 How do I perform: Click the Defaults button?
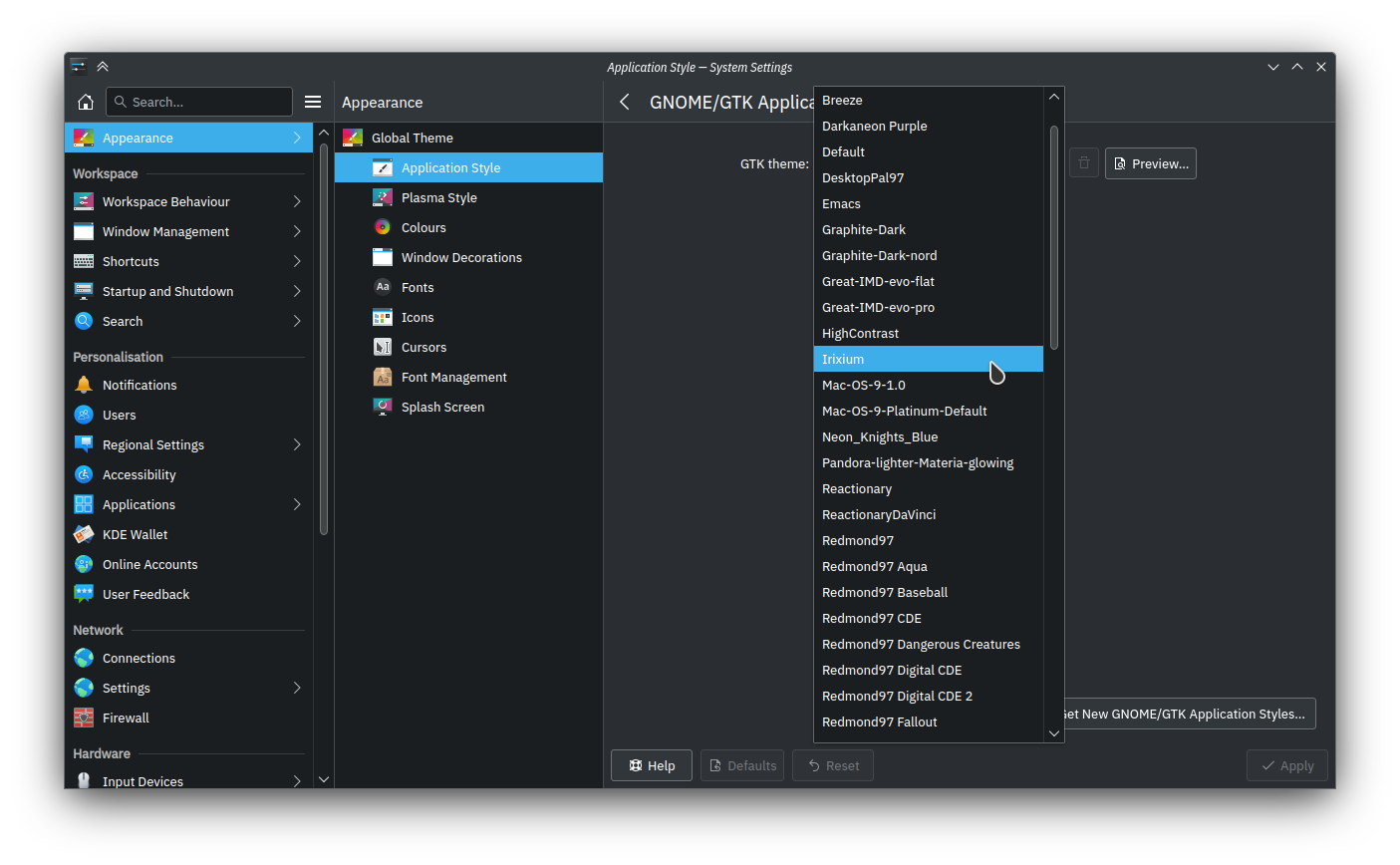point(742,765)
